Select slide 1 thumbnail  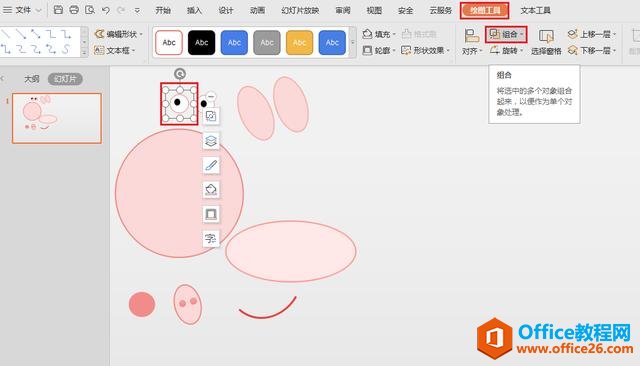pyautogui.click(x=57, y=118)
